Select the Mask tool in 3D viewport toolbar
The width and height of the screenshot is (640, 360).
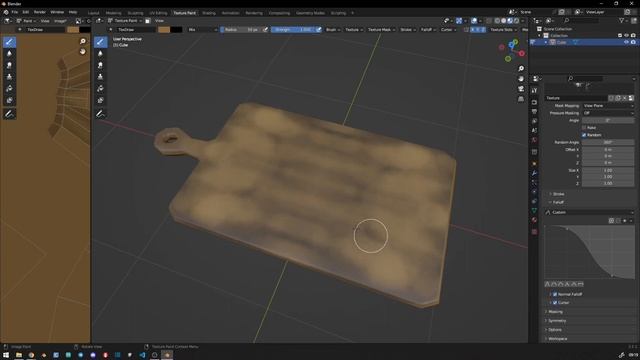coord(100,100)
